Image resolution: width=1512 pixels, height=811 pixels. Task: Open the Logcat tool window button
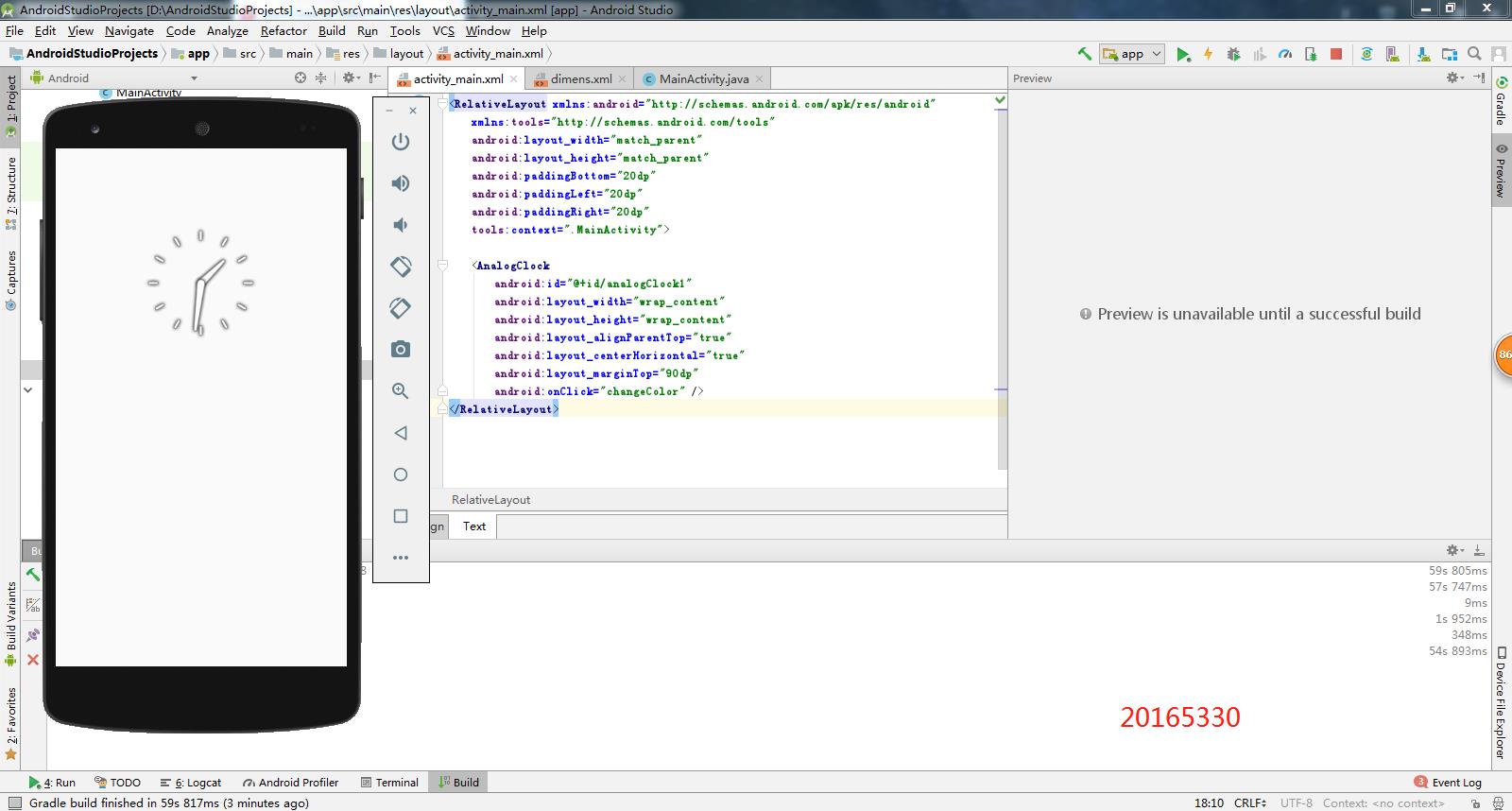coord(191,782)
